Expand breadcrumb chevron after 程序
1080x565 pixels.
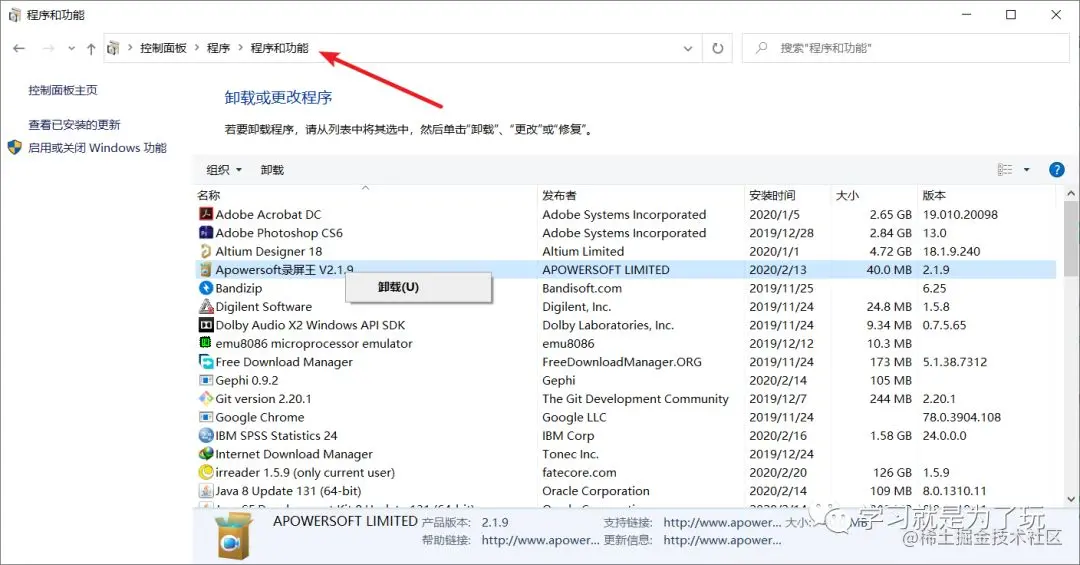[x=240, y=48]
